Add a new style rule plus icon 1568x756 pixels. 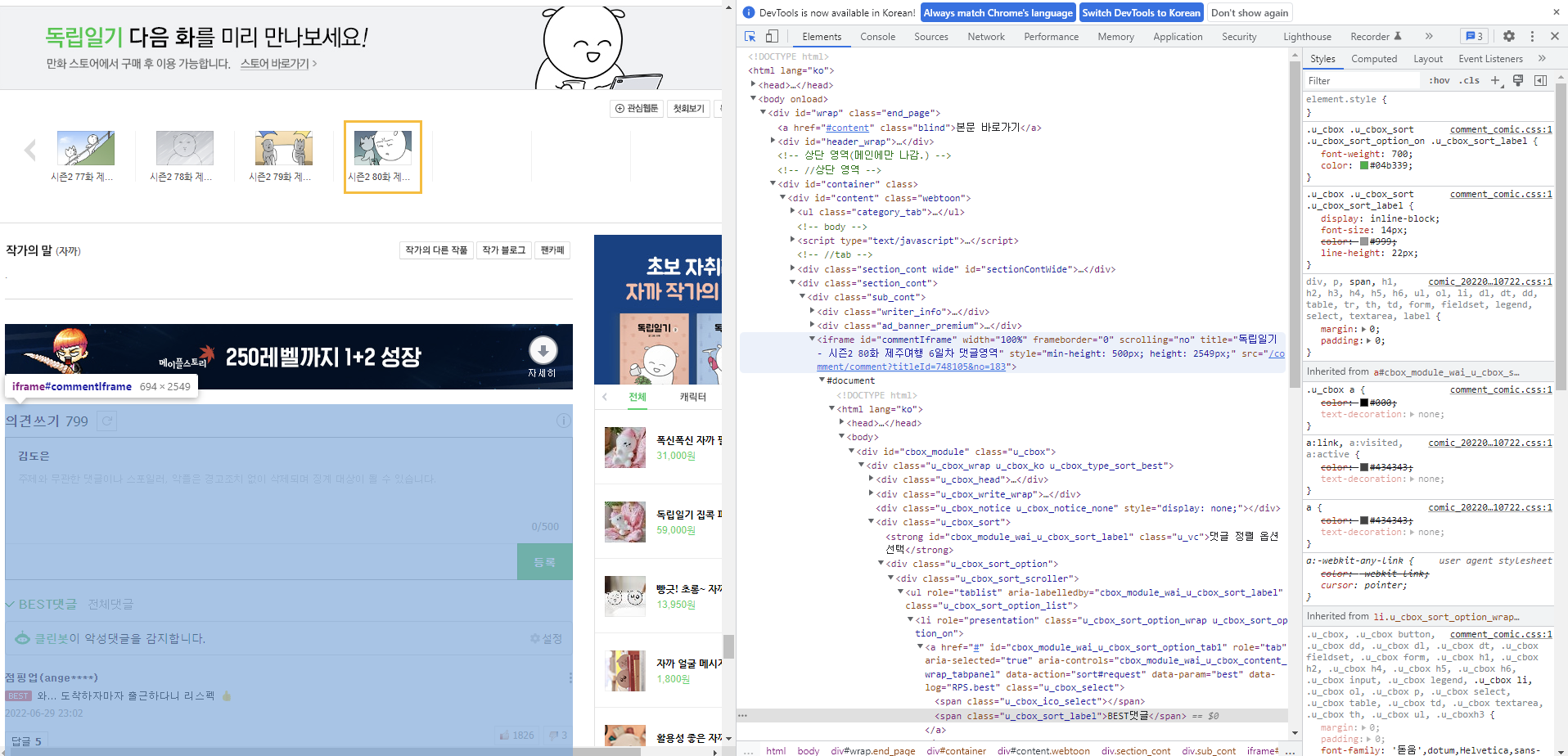1495,80
